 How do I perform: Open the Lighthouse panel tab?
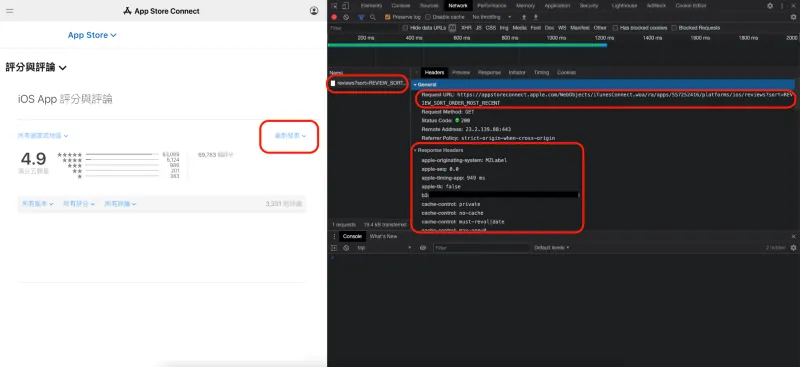click(624, 6)
